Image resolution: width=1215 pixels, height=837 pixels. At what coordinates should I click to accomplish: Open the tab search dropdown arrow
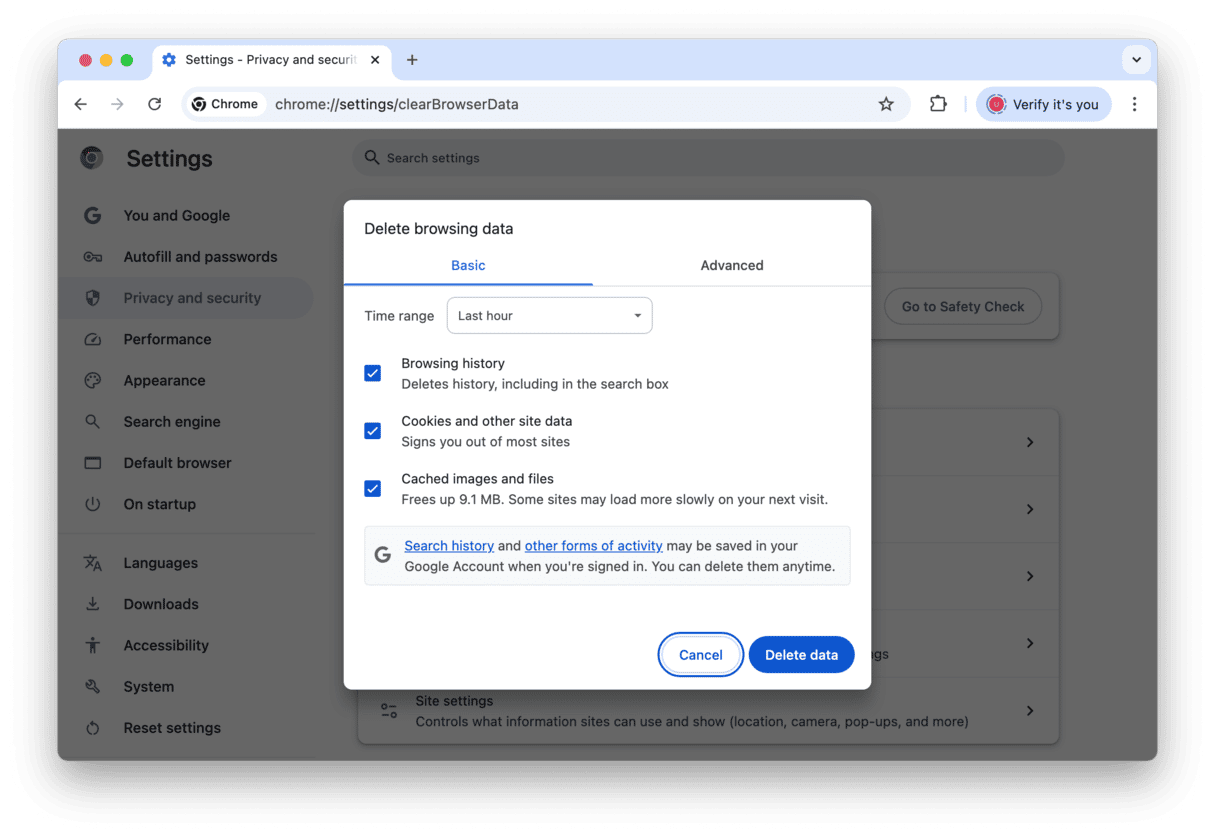point(1136,60)
